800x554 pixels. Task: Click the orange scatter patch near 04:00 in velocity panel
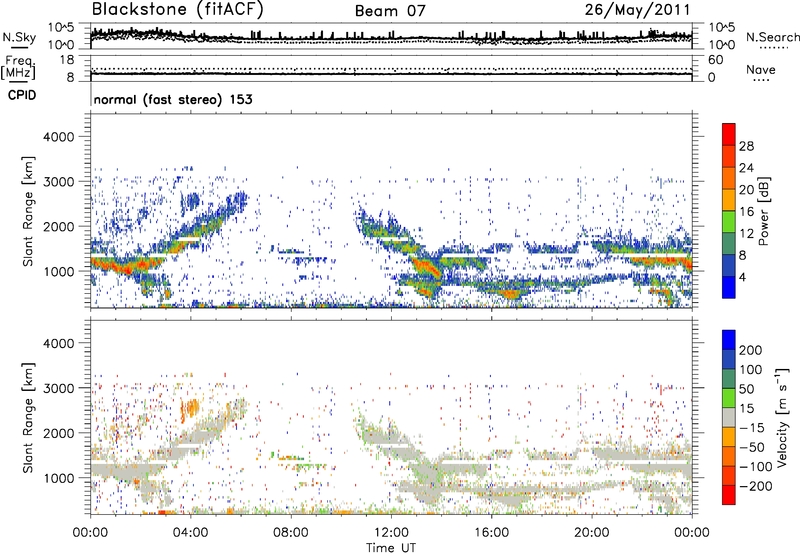click(x=190, y=408)
